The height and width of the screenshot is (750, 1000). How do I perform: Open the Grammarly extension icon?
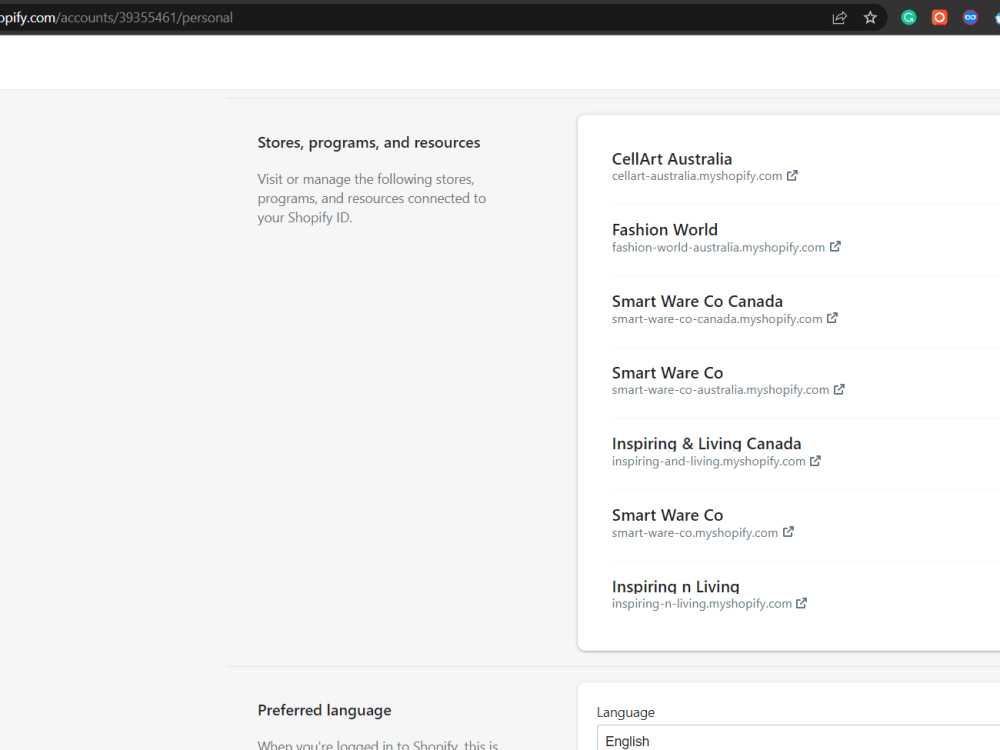point(909,18)
